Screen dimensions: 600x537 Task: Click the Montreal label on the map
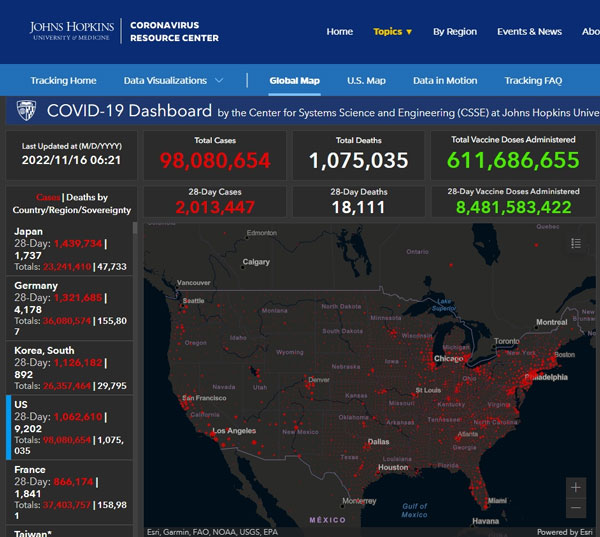tap(551, 322)
